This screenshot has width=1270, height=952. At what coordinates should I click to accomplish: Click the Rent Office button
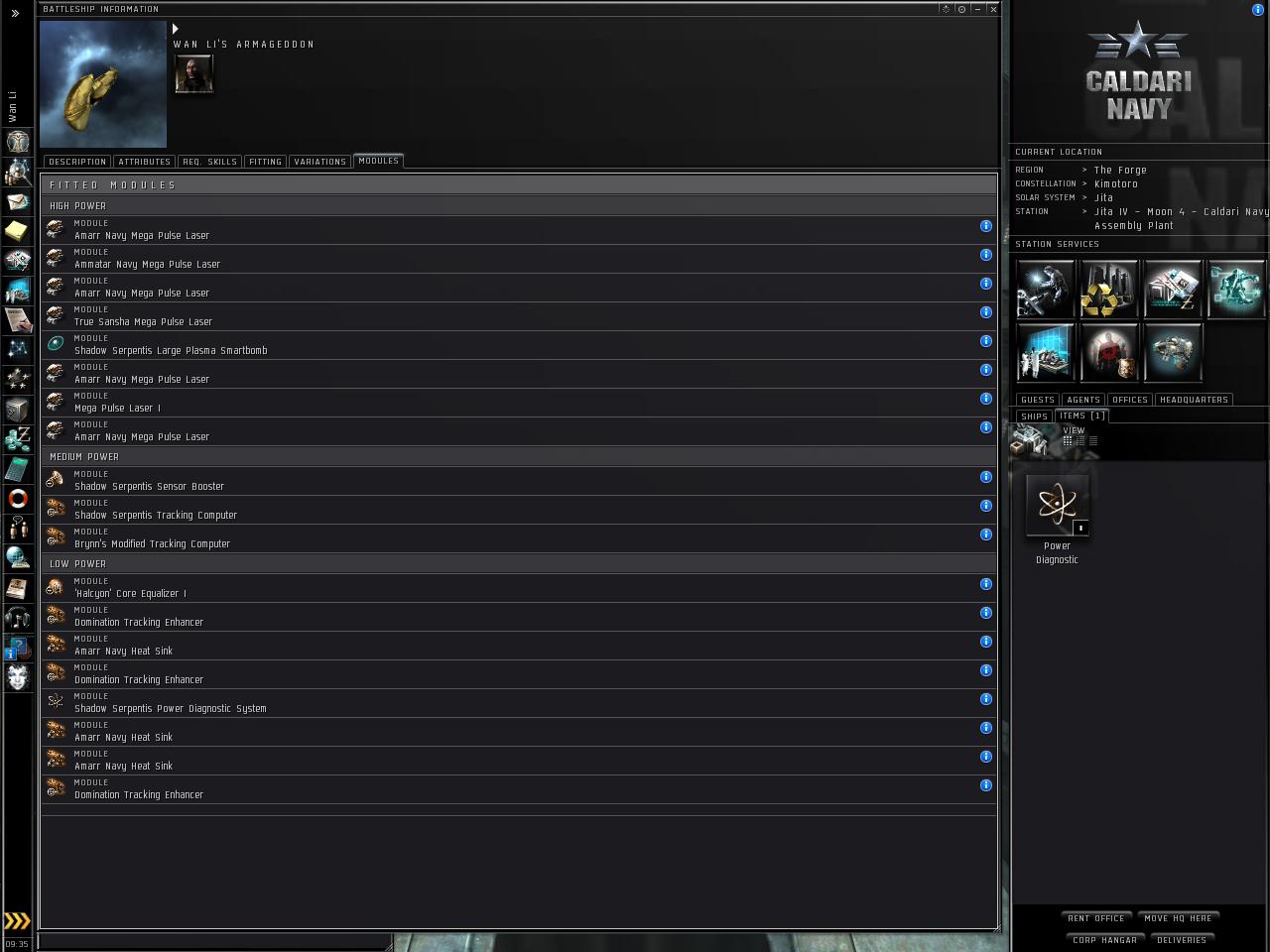pos(1096,918)
